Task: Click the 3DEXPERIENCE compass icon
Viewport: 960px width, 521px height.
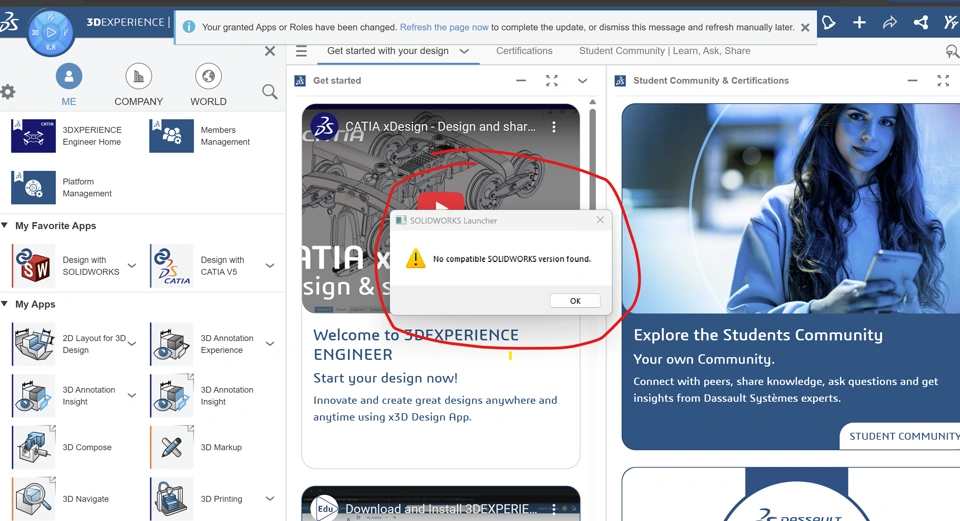Action: [51, 32]
